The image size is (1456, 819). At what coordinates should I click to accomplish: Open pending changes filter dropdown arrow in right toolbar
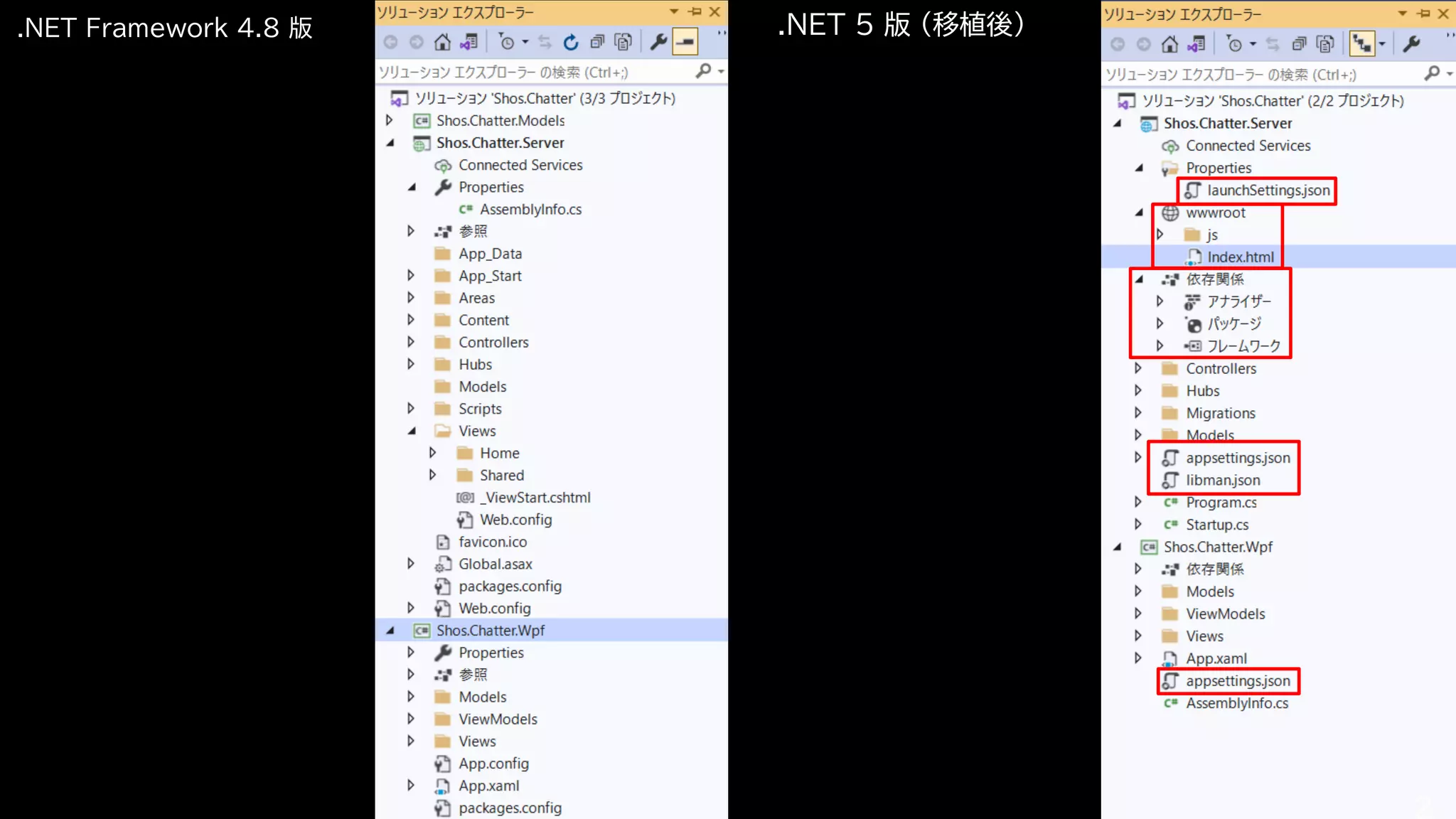coord(1253,44)
